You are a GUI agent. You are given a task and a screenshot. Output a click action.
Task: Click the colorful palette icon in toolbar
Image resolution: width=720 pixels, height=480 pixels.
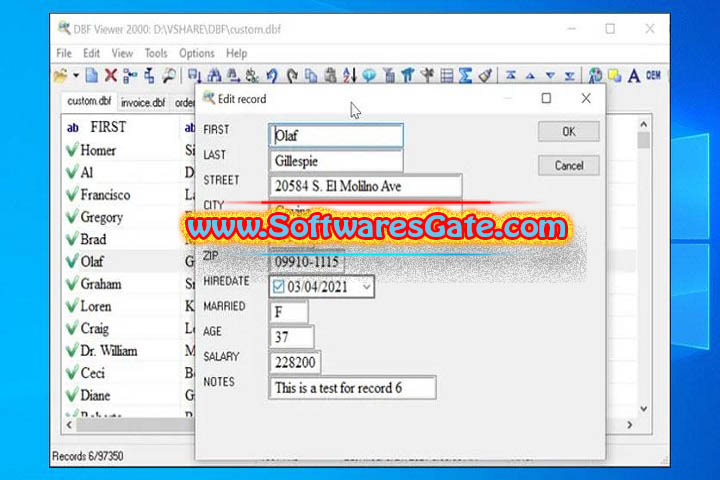[x=596, y=75]
